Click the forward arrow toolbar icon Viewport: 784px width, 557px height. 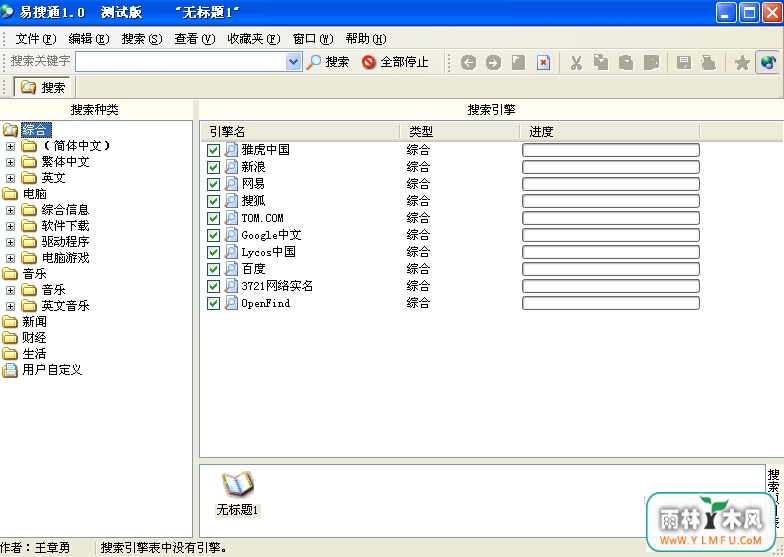click(x=493, y=62)
